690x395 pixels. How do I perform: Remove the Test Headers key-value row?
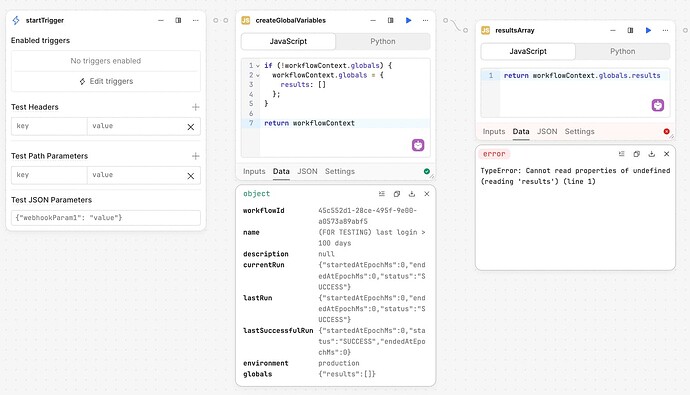pyautogui.click(x=191, y=127)
